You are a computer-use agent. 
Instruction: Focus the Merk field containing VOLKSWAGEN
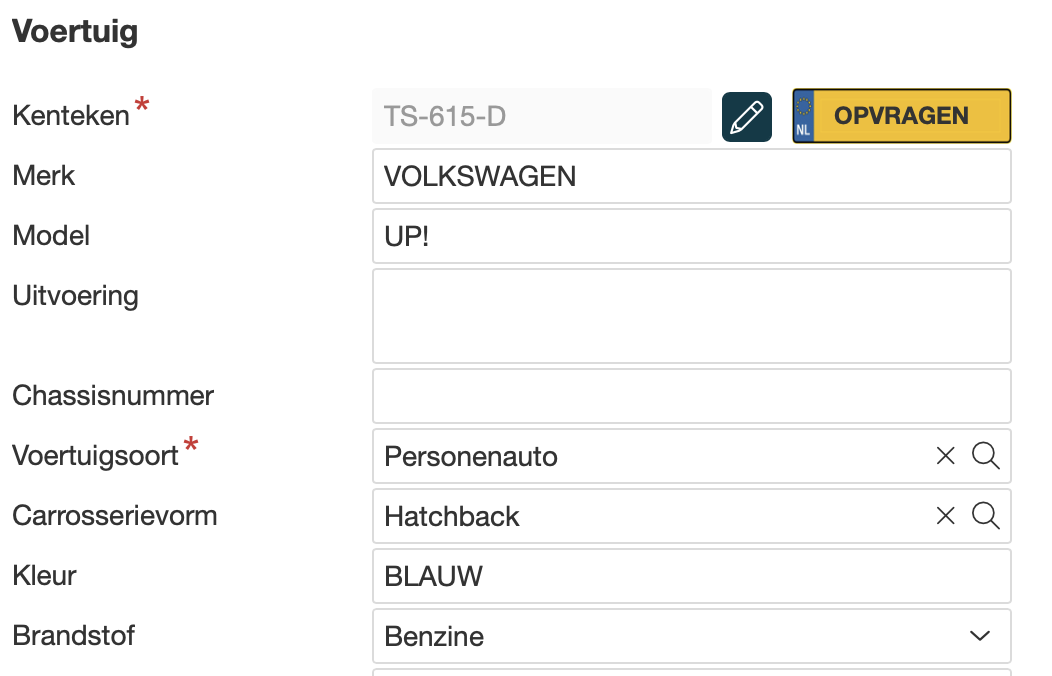(x=690, y=176)
